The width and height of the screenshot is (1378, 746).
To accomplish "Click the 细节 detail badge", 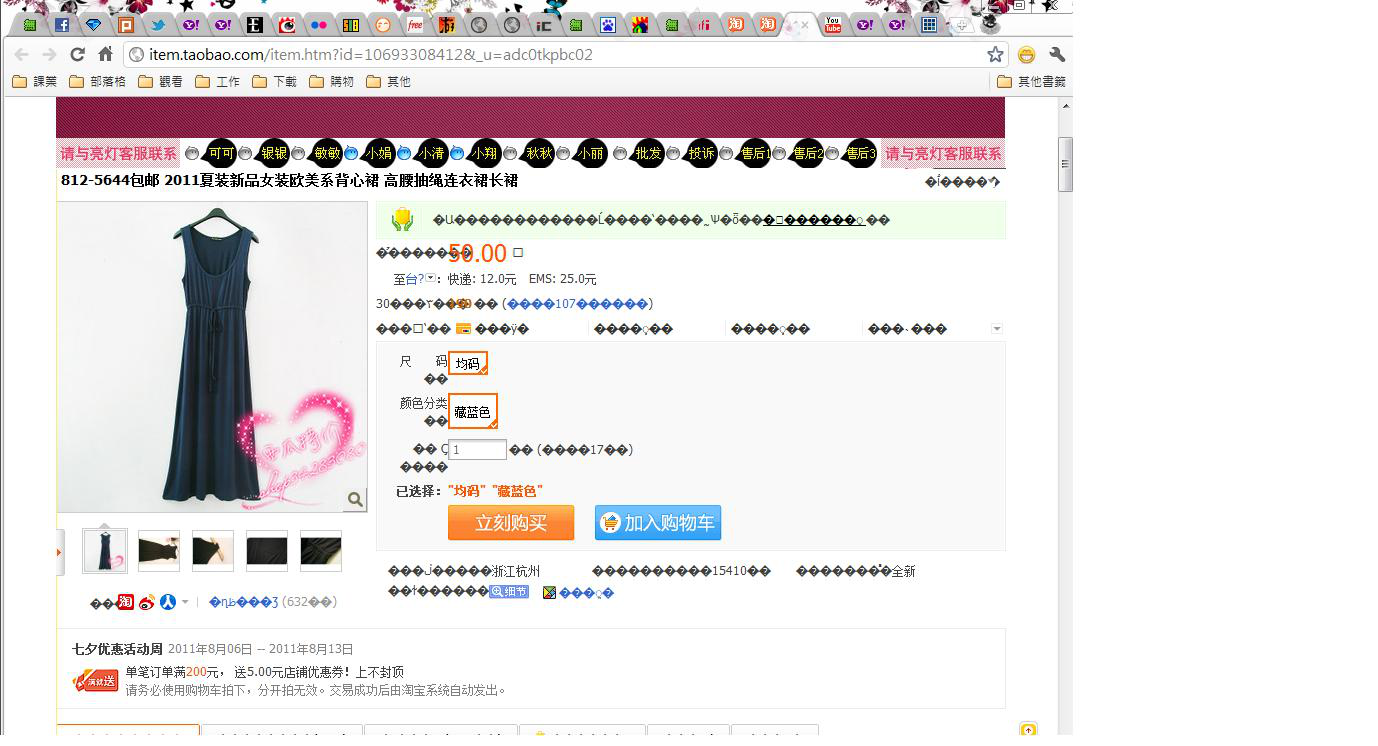I will (509, 592).
